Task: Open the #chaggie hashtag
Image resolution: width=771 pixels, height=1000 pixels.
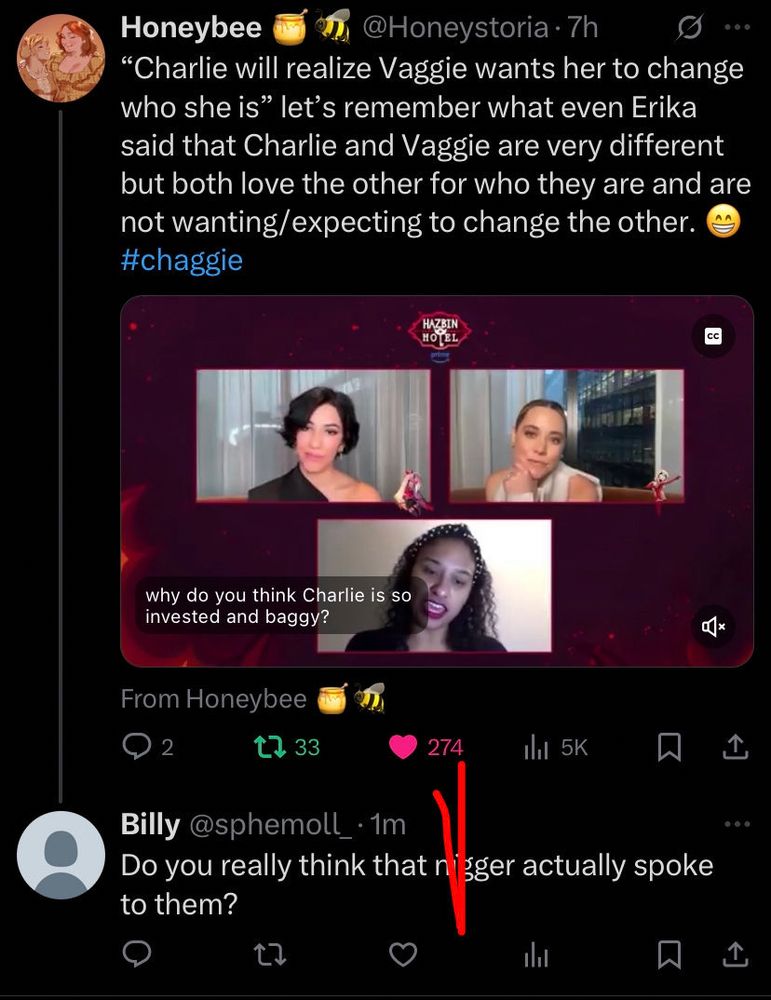Action: pyautogui.click(x=181, y=260)
